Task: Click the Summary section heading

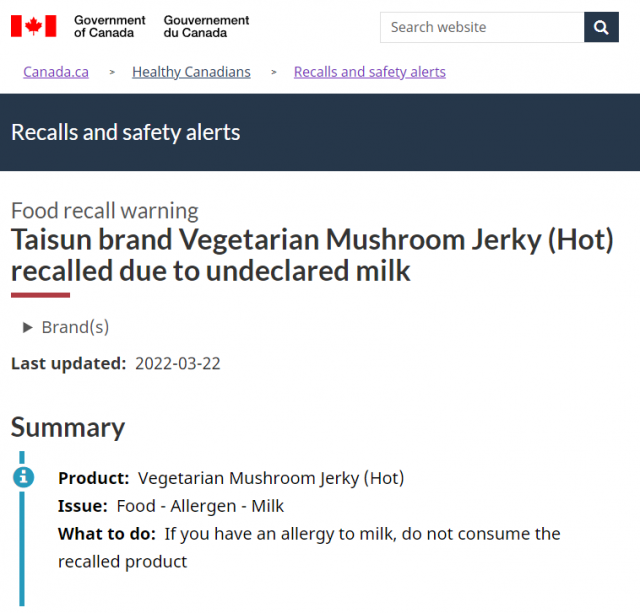Action: coord(68,428)
